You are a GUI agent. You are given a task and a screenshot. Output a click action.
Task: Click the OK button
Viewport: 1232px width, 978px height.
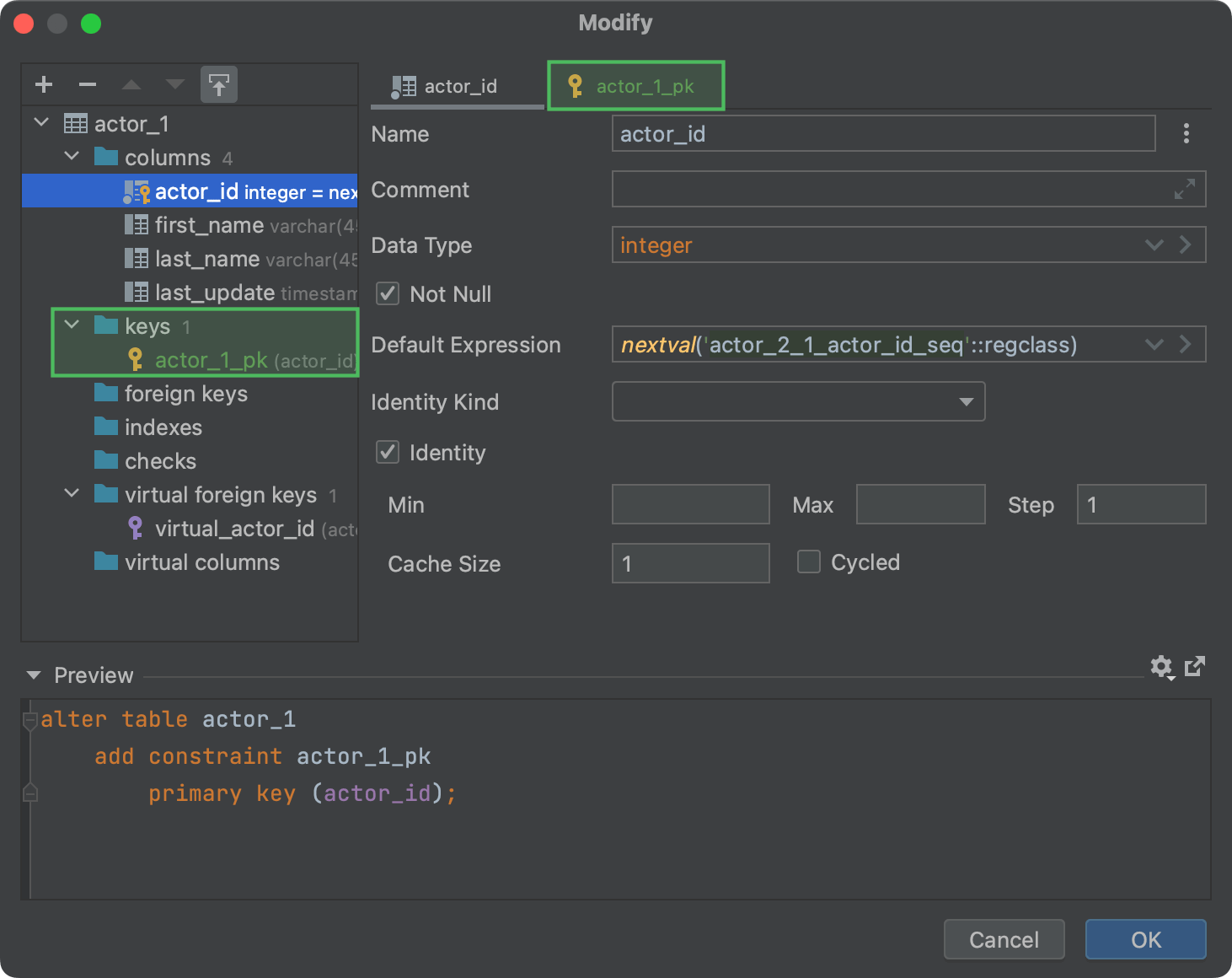1145,939
